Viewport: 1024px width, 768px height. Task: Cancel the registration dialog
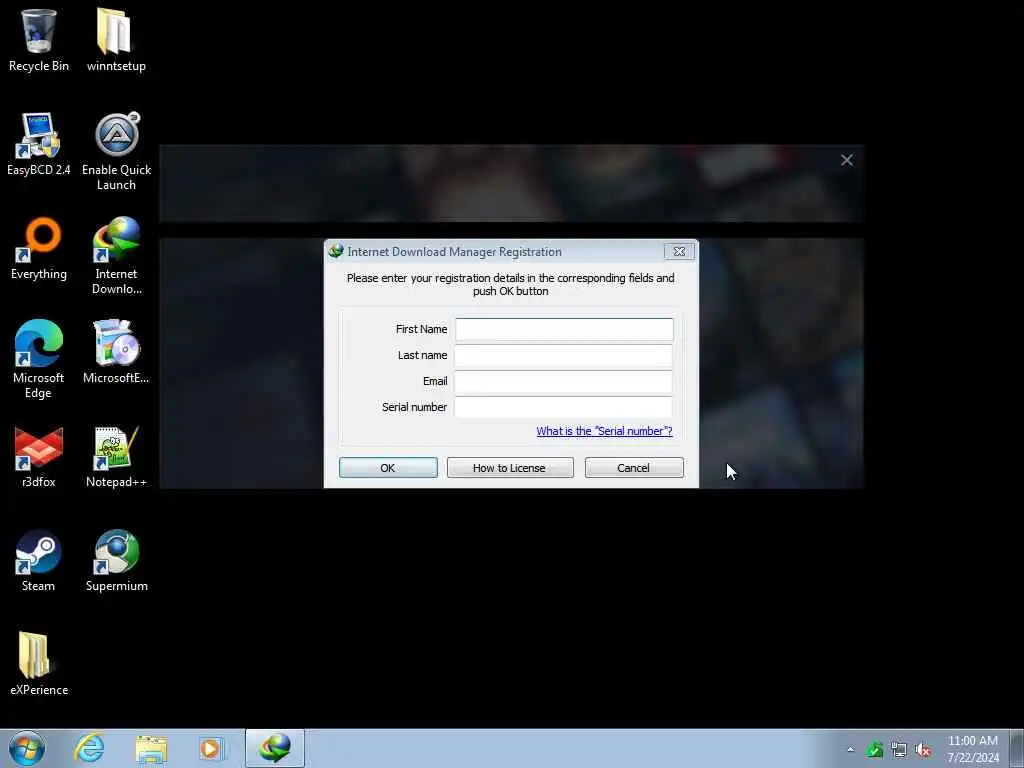click(x=634, y=468)
